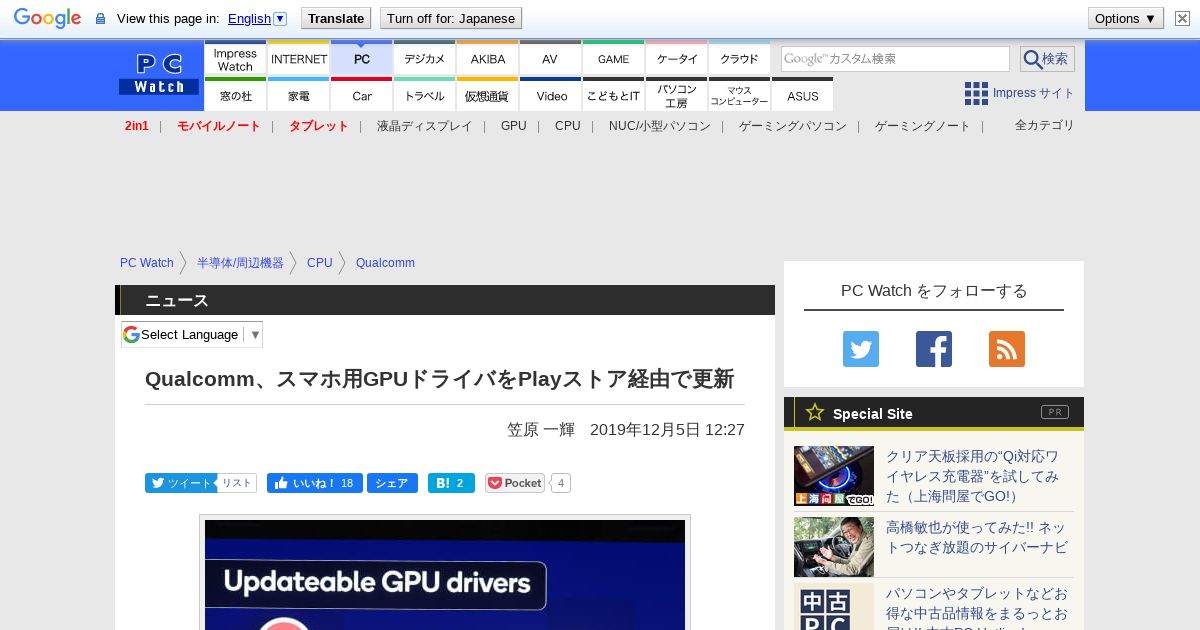Open the トラベル tab
The image size is (1200, 630).
[x=425, y=95]
